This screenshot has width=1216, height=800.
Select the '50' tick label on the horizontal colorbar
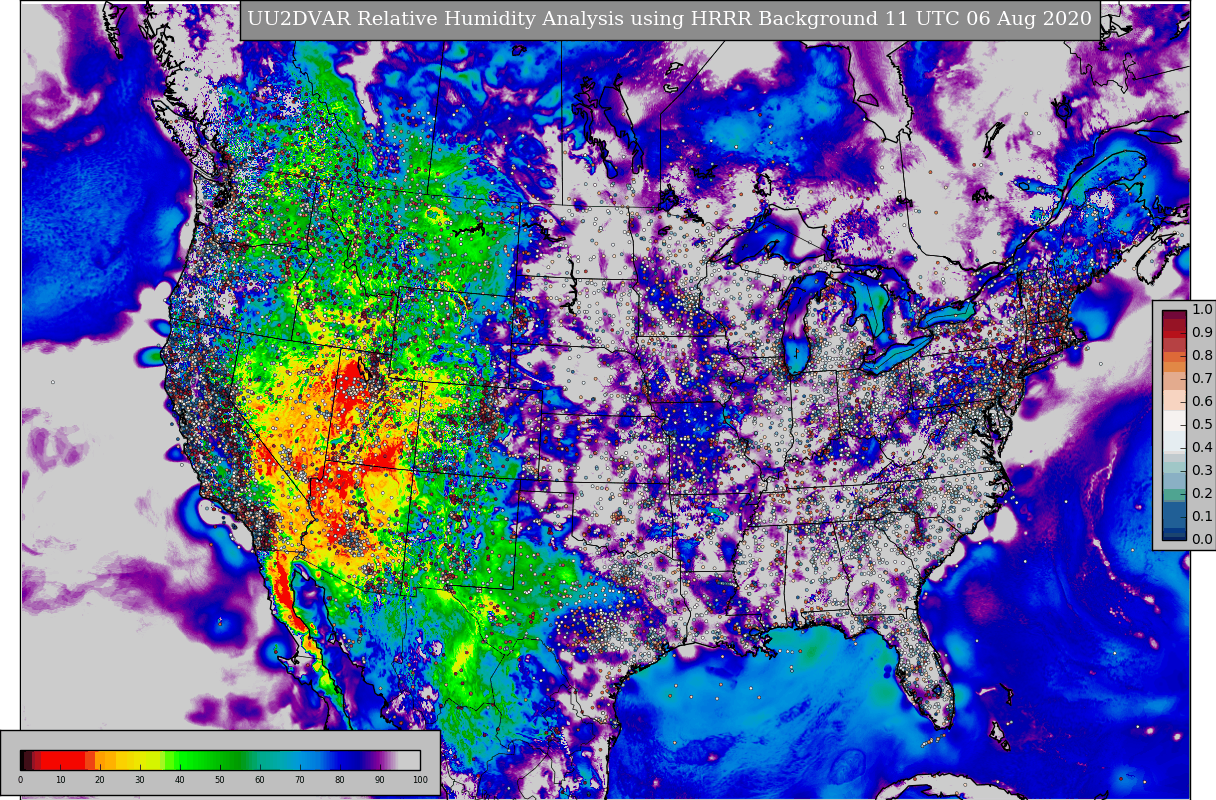click(220, 780)
